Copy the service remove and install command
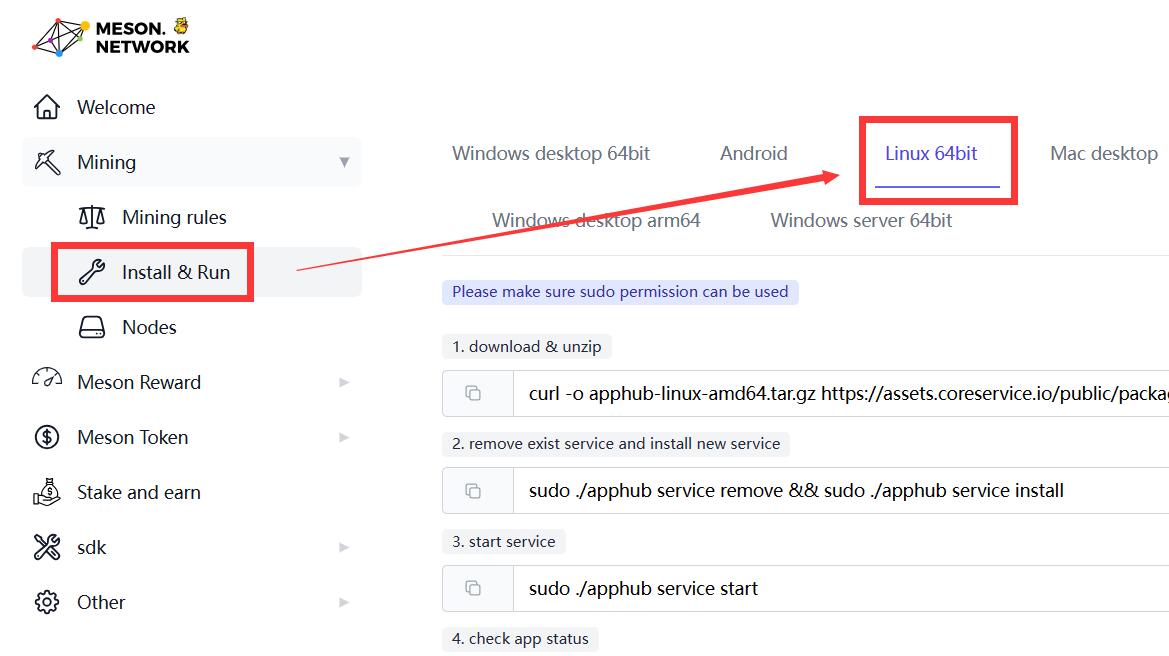Viewport: 1169px width, 656px height. (x=473, y=491)
